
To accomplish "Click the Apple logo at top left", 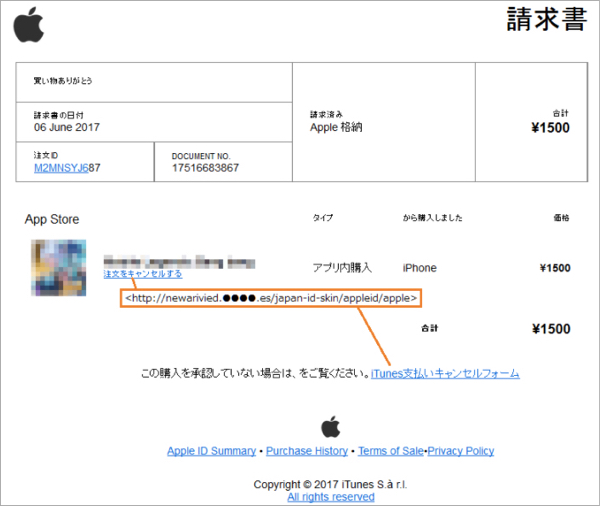I will tap(29, 24).
